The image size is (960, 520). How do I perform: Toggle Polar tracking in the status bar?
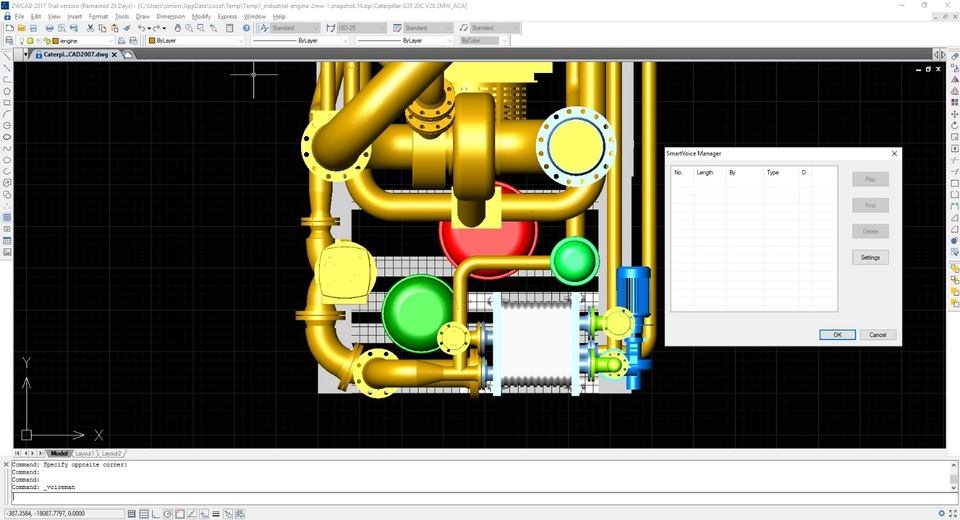click(x=168, y=514)
